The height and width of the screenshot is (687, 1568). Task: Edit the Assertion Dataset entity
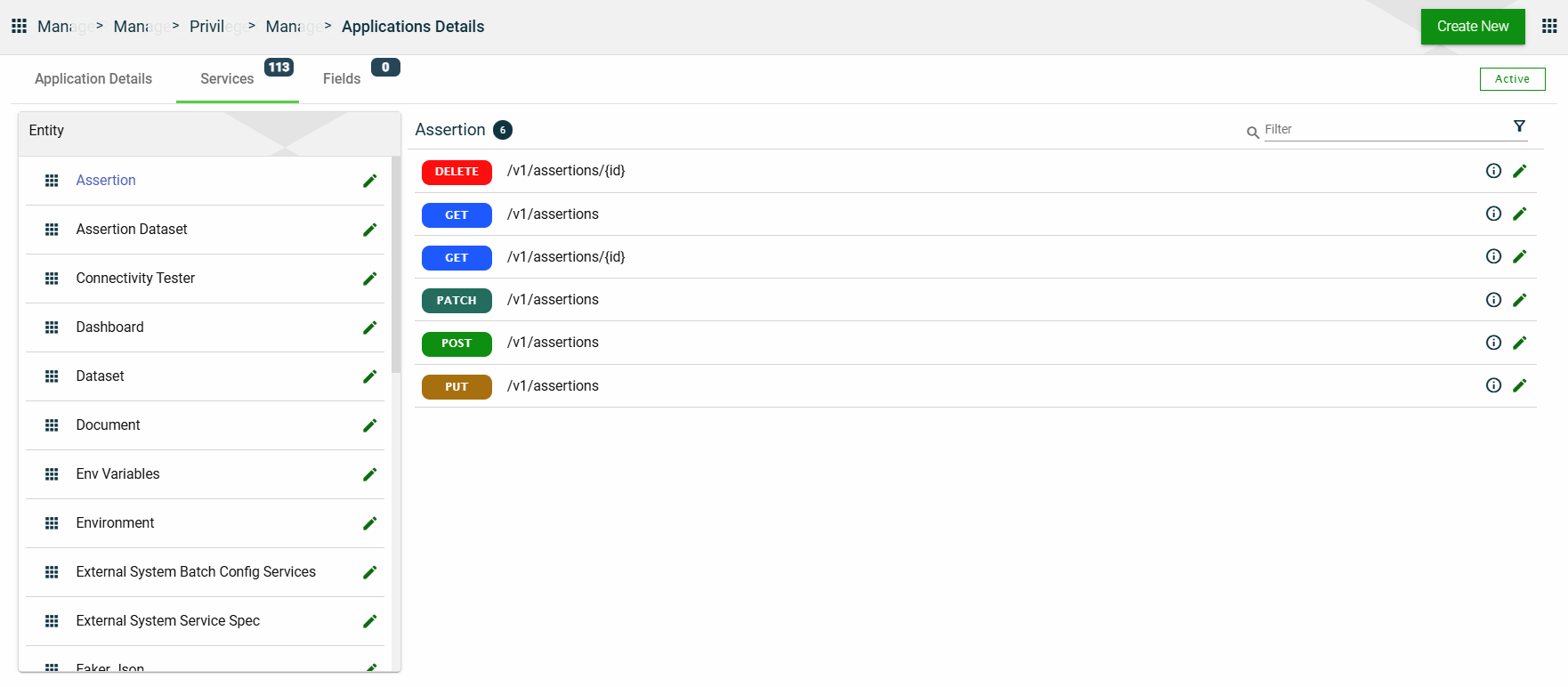[x=369, y=230]
